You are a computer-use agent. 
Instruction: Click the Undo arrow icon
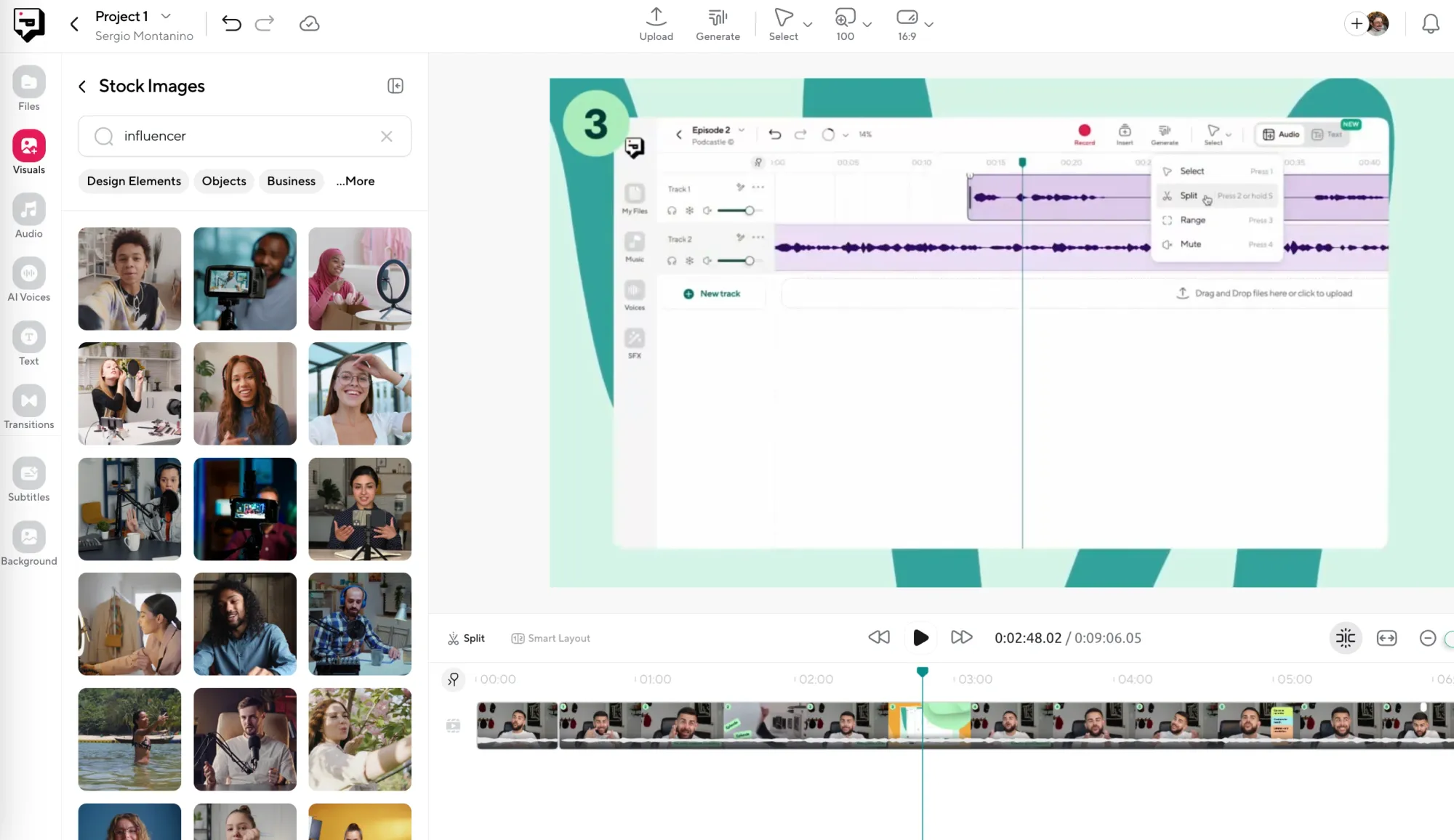pyautogui.click(x=231, y=24)
